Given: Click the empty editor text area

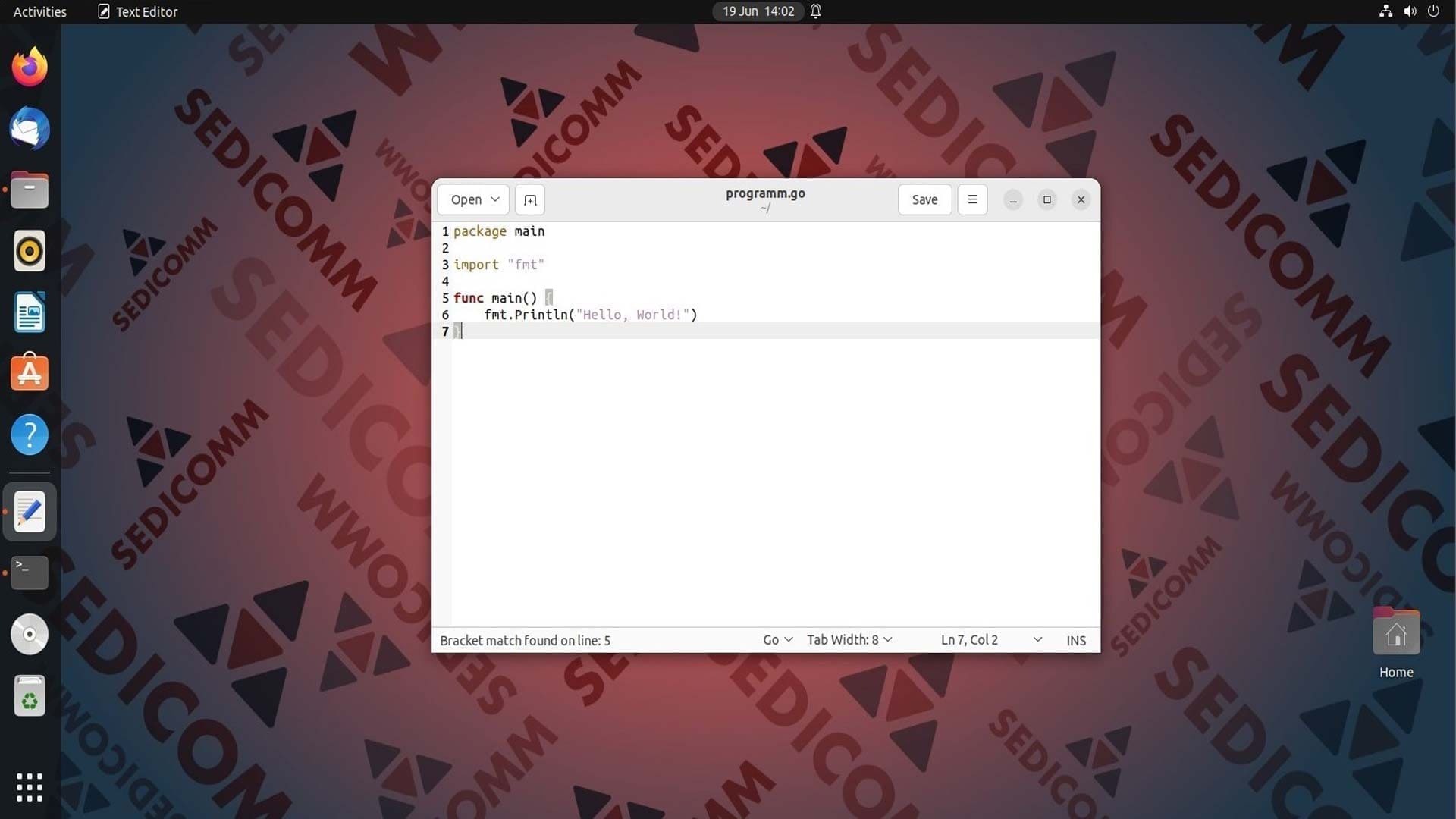Looking at the screenshot, I should (x=775, y=482).
